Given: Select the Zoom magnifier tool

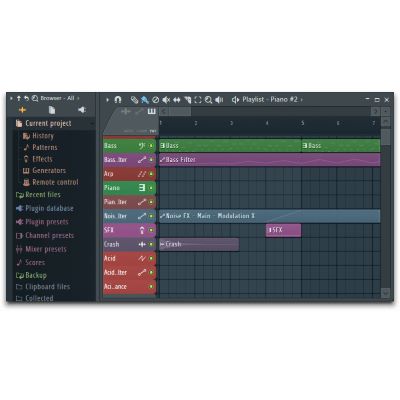Looking at the screenshot, I should (208, 100).
